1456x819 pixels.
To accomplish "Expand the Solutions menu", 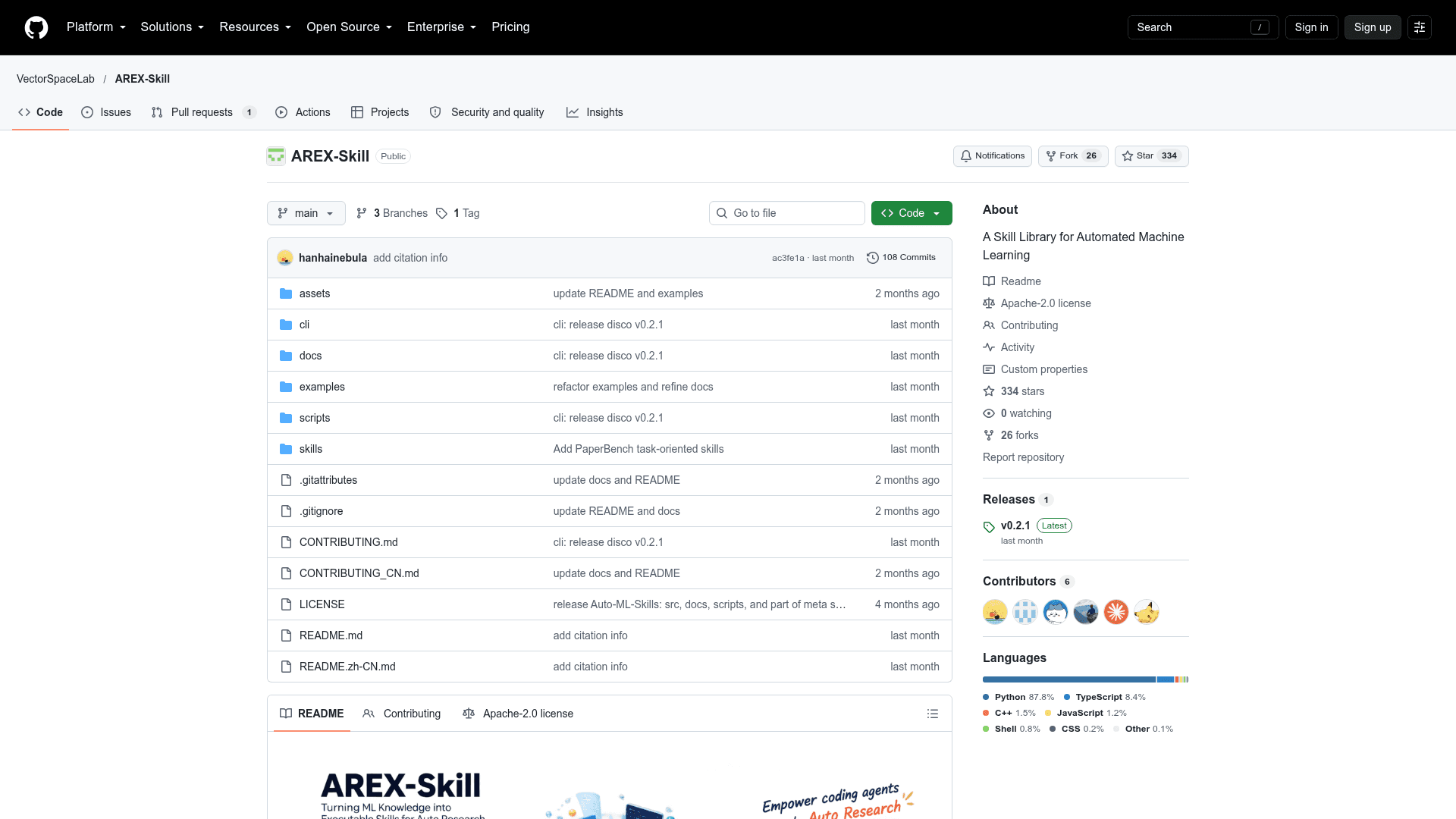I will 172,27.
